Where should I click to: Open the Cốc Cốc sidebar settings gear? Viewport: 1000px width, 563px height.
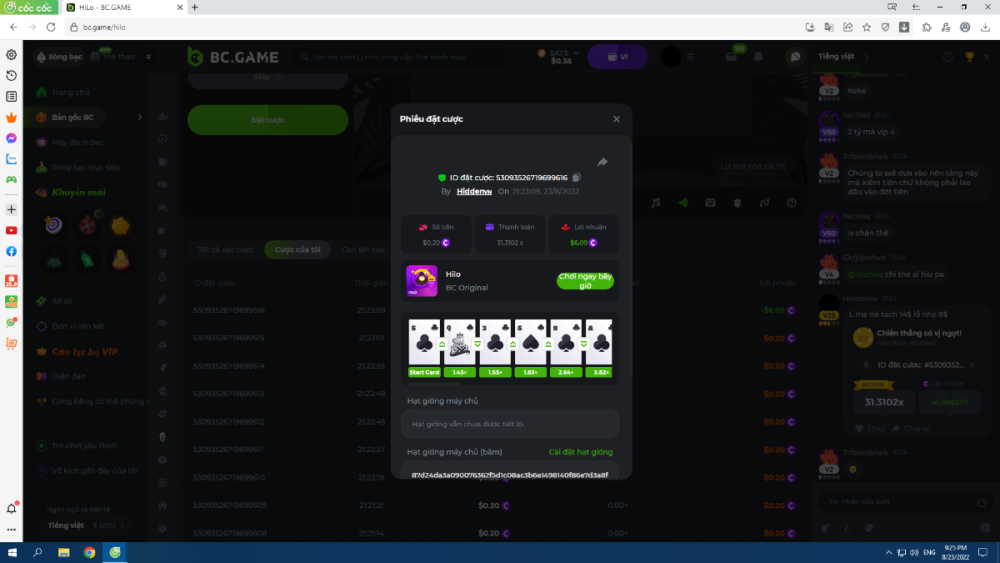(11, 55)
